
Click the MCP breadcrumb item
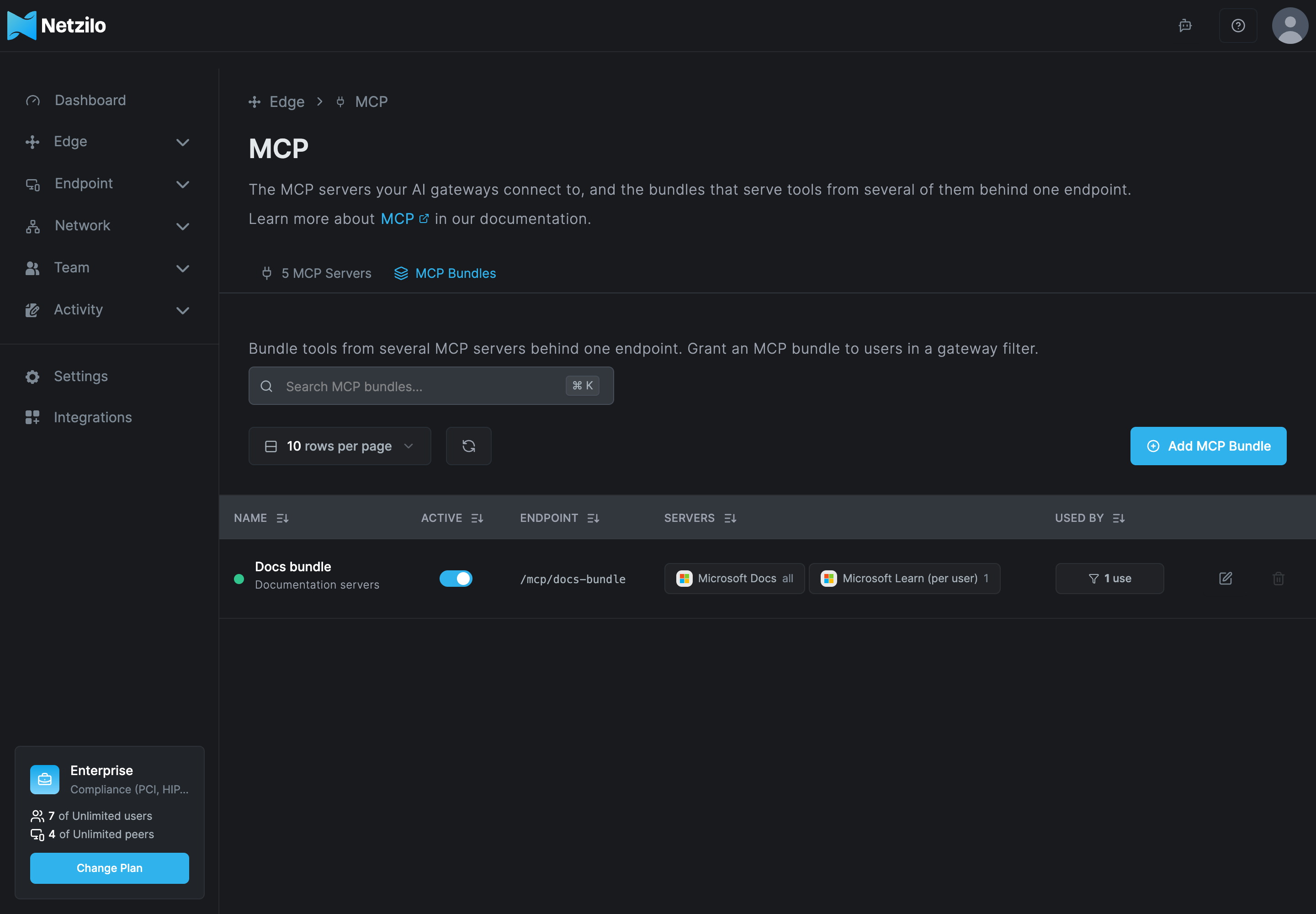371,102
